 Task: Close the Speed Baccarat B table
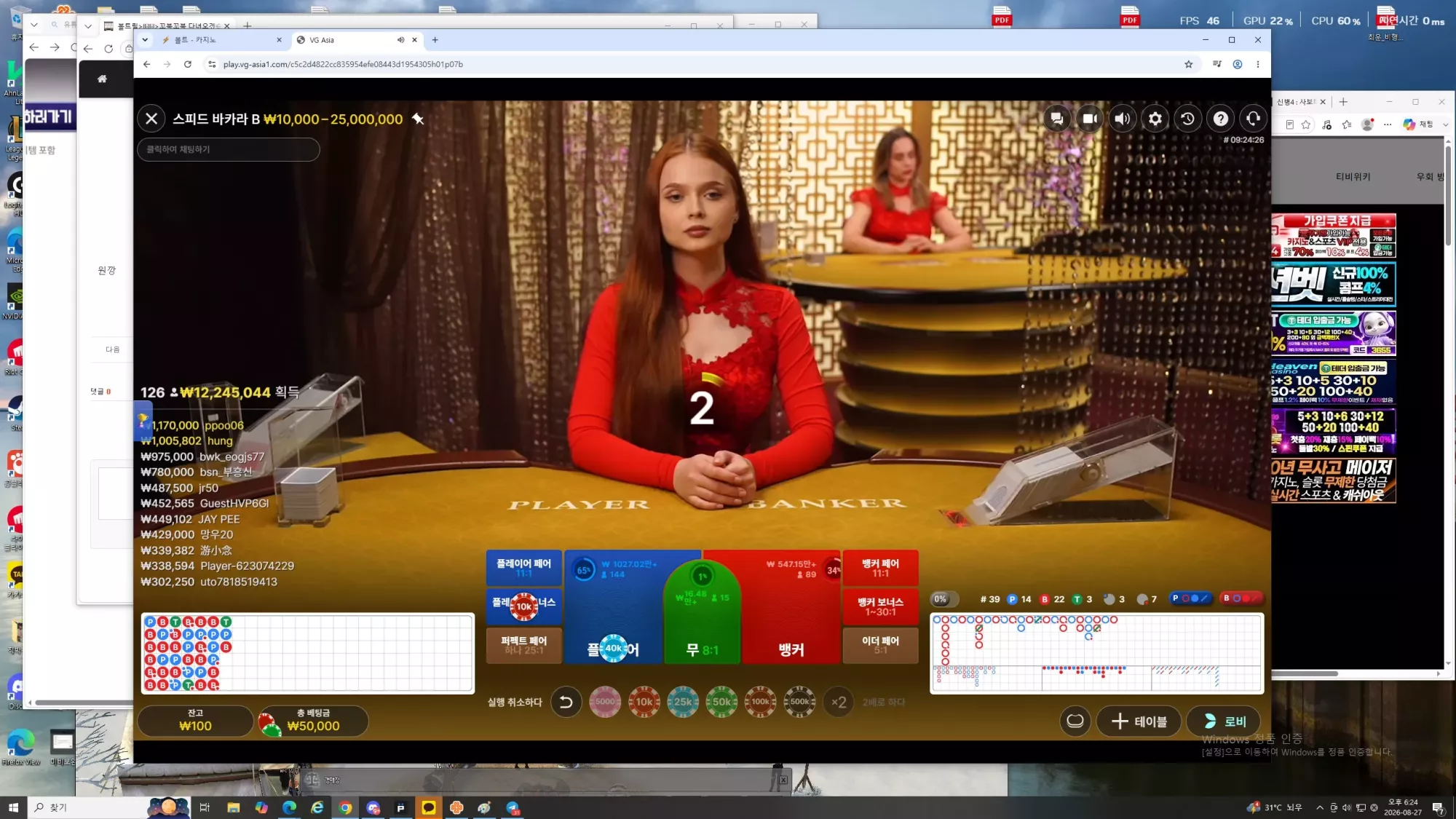pos(151,119)
